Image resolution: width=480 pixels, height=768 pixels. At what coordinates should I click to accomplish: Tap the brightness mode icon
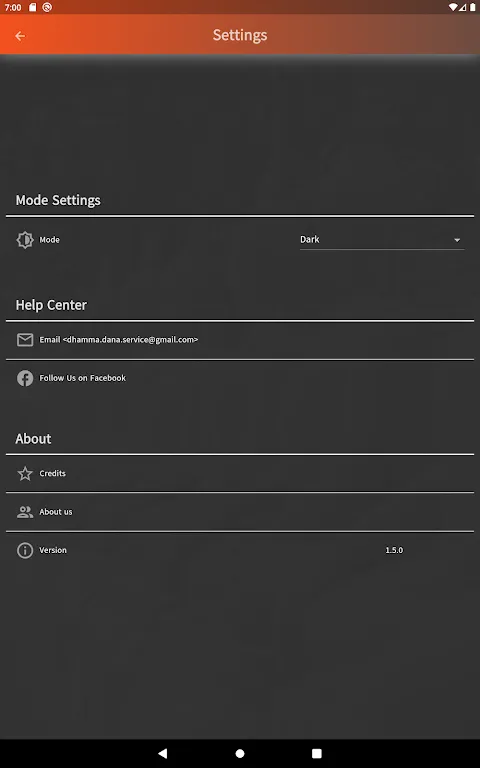(x=25, y=240)
